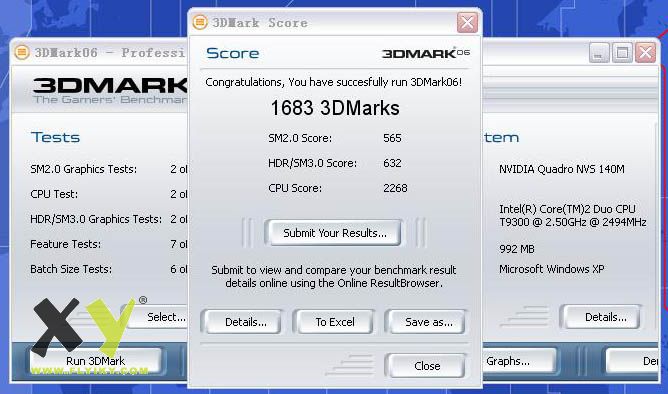Click the Tests section heading
Screen dimensions: 668x394
55,137
